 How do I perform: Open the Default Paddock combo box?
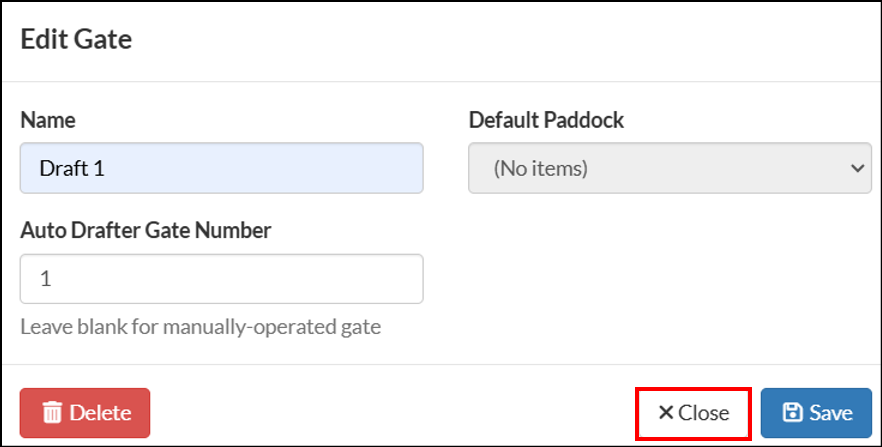point(670,168)
